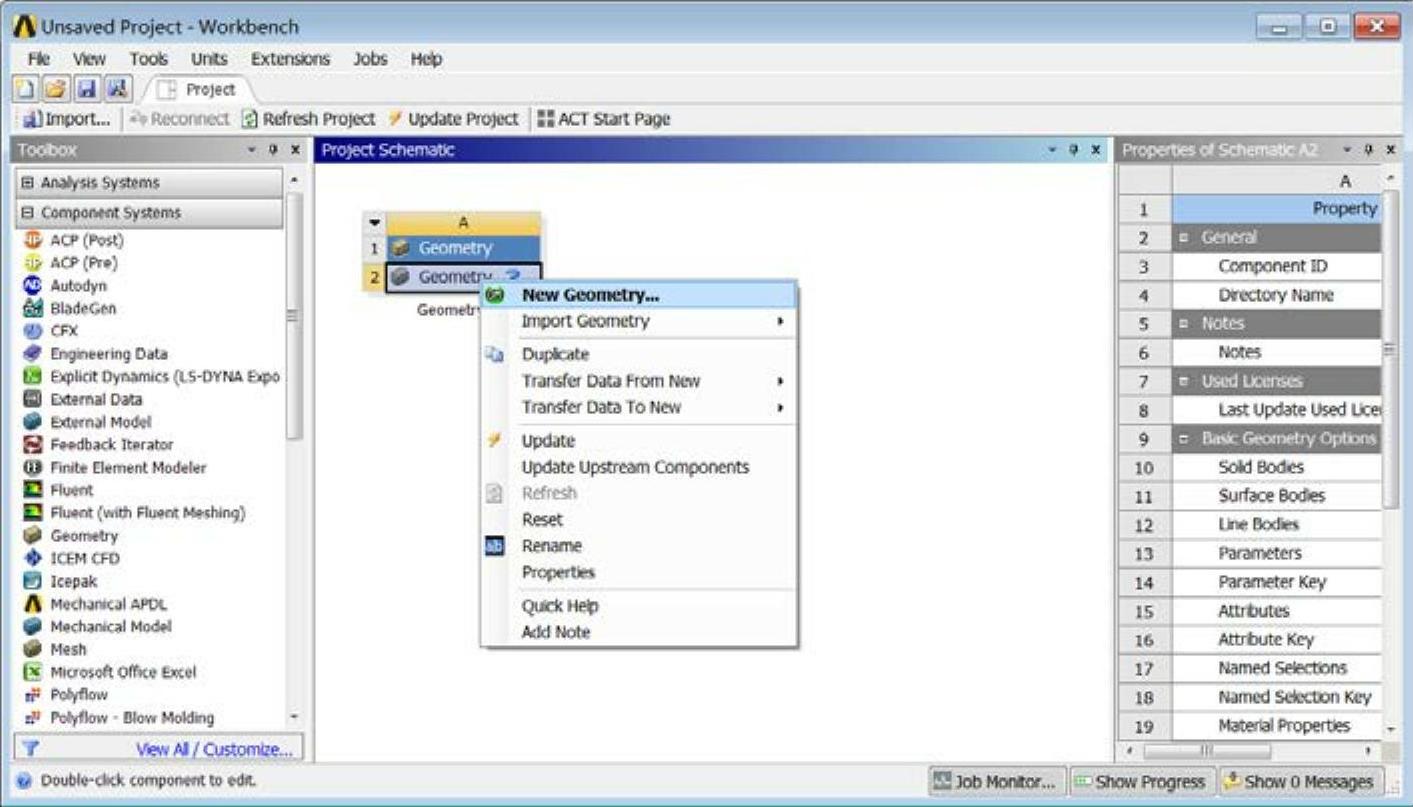Pin the Project Schematic pane
Viewport: 1413px width, 807px height.
pos(1074,150)
